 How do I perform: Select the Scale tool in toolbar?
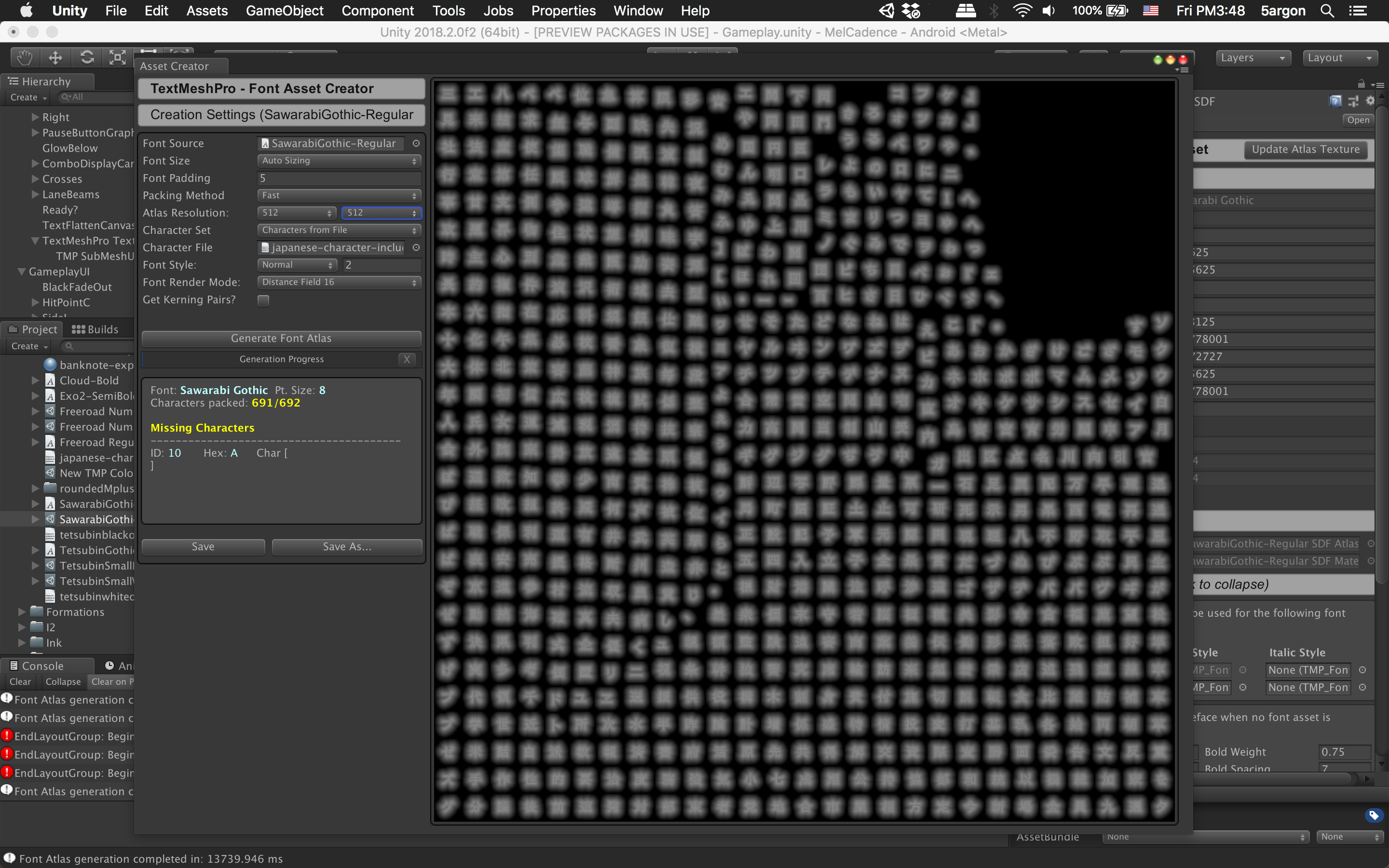click(x=118, y=57)
